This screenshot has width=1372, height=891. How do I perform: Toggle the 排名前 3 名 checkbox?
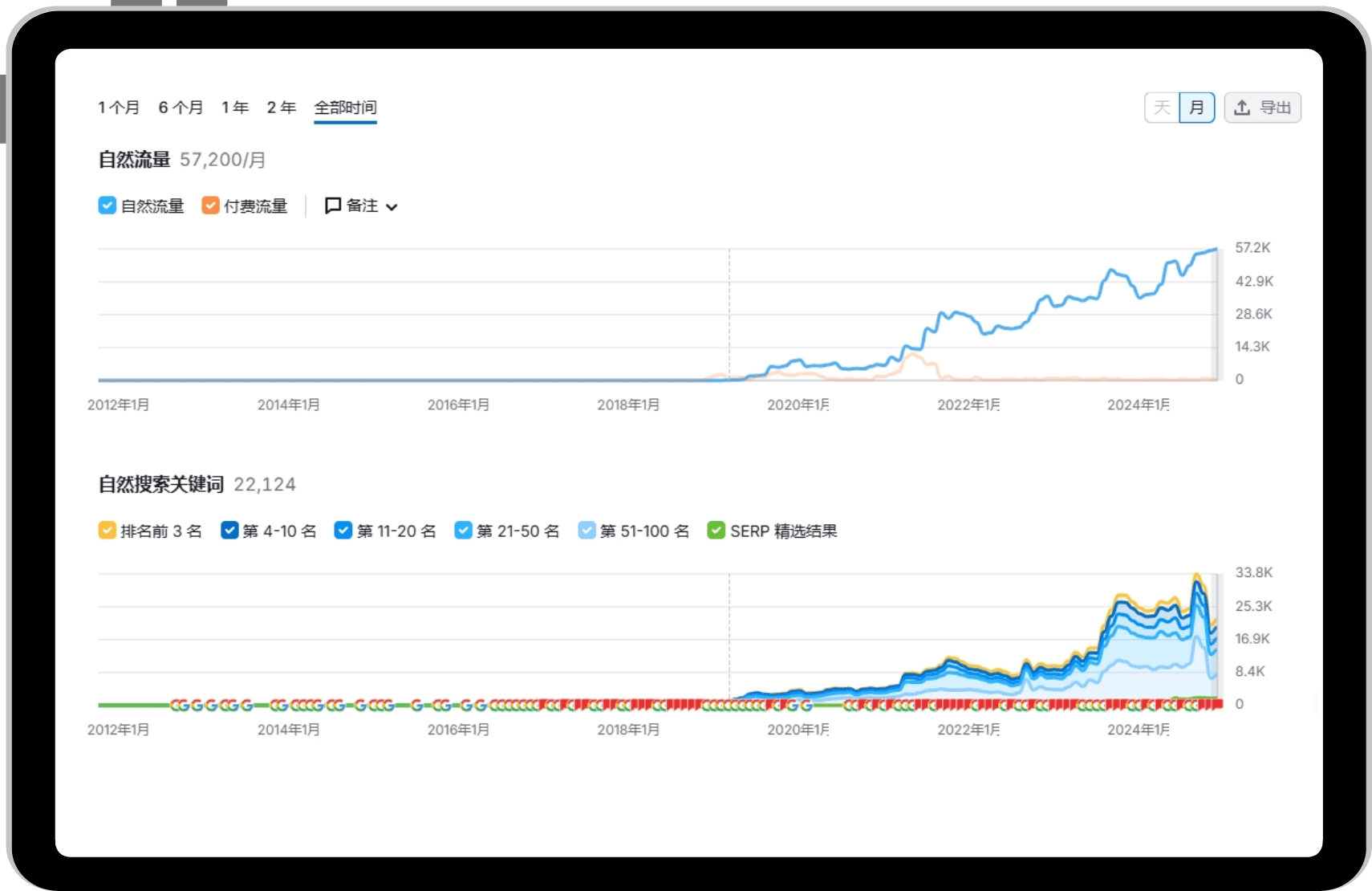coord(107,531)
